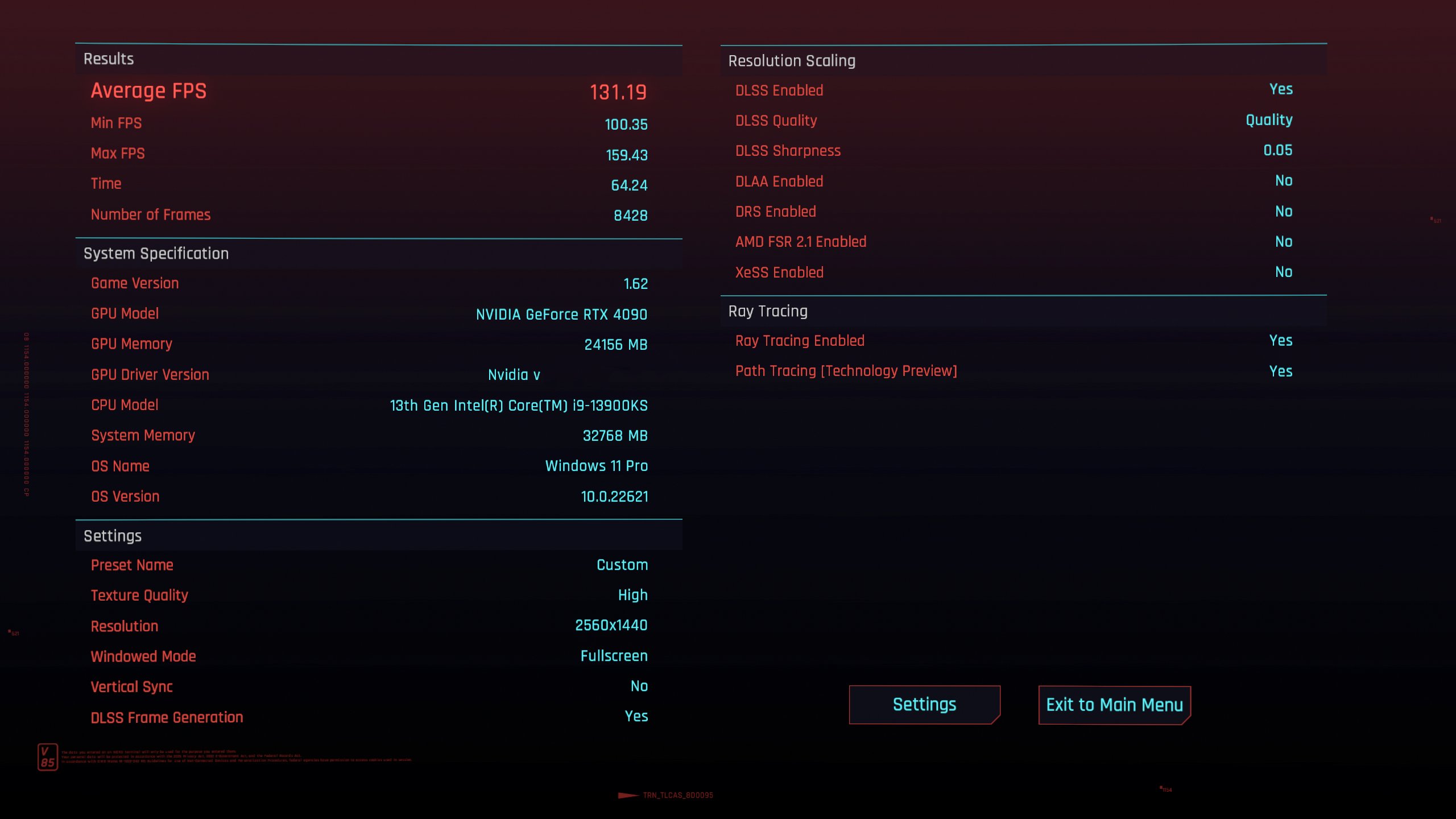The width and height of the screenshot is (1456, 819).
Task: Select Texture Quality High setting
Action: 632,595
